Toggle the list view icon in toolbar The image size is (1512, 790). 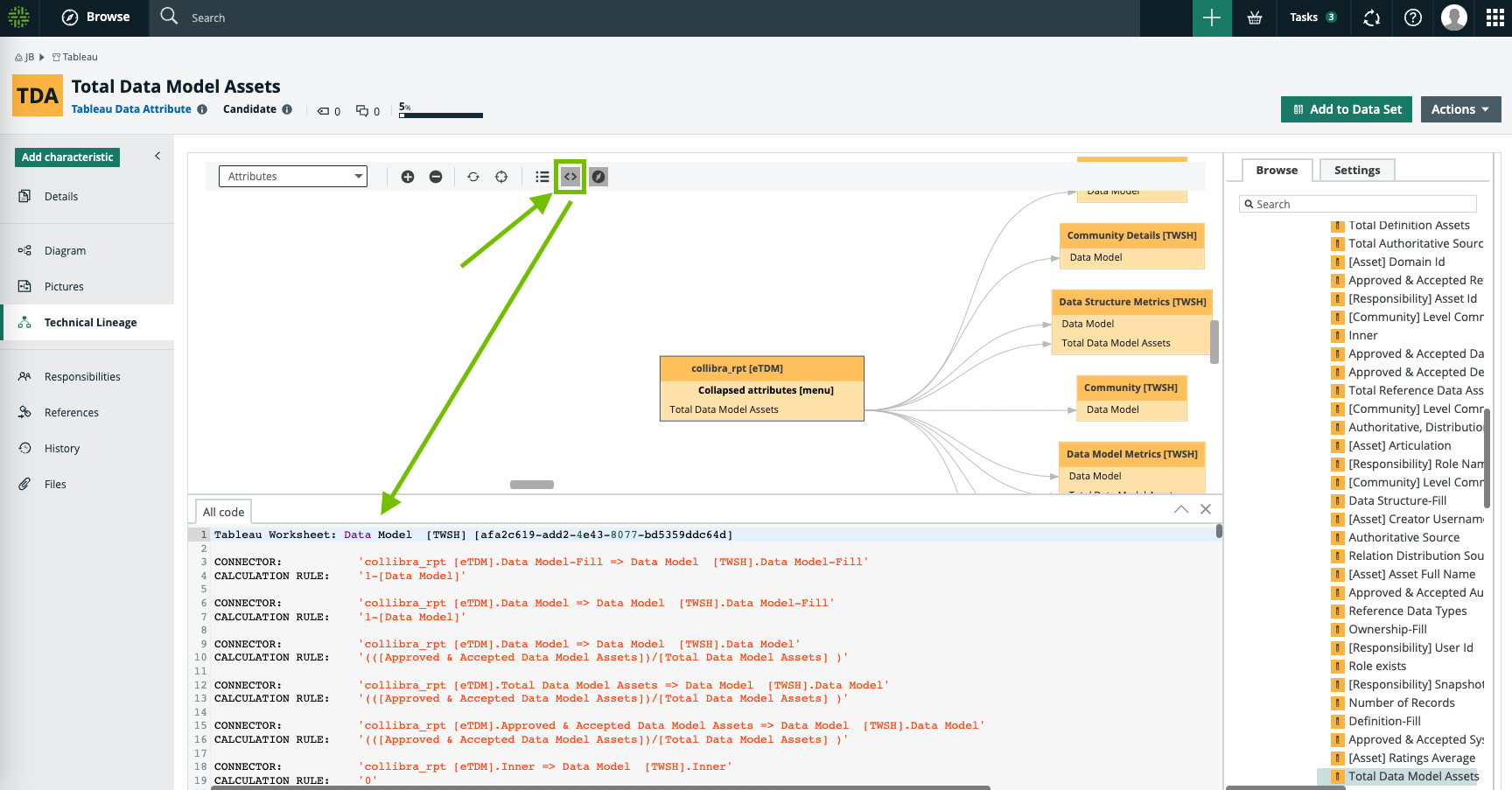(x=542, y=177)
